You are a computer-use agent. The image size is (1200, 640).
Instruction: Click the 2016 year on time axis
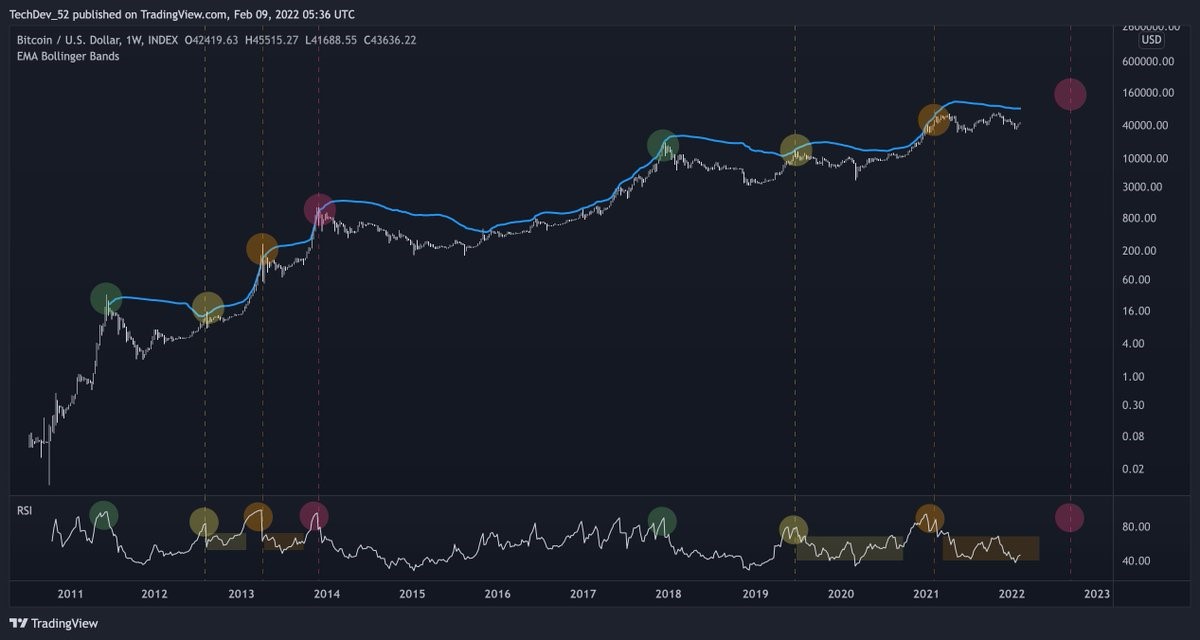pos(498,594)
